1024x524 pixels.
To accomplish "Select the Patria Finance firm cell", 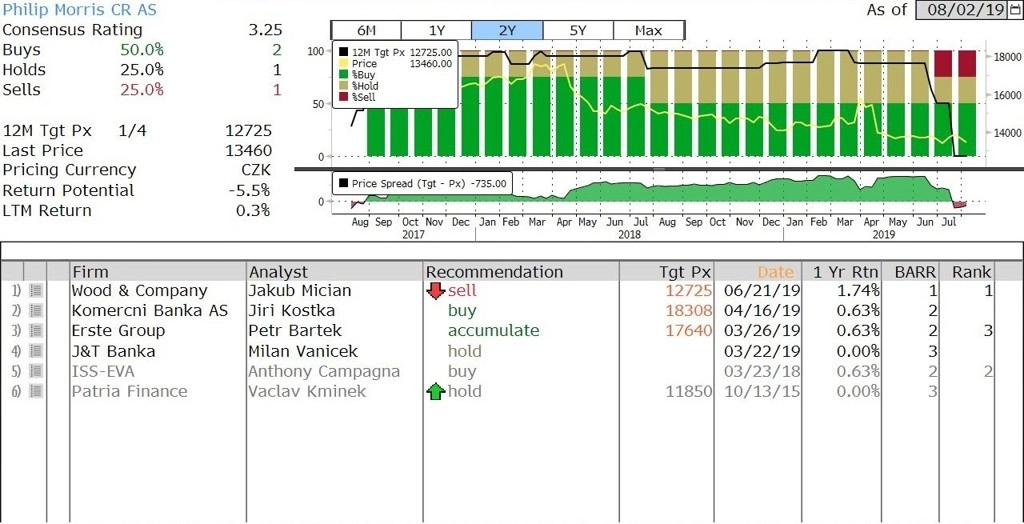I will 129,392.
